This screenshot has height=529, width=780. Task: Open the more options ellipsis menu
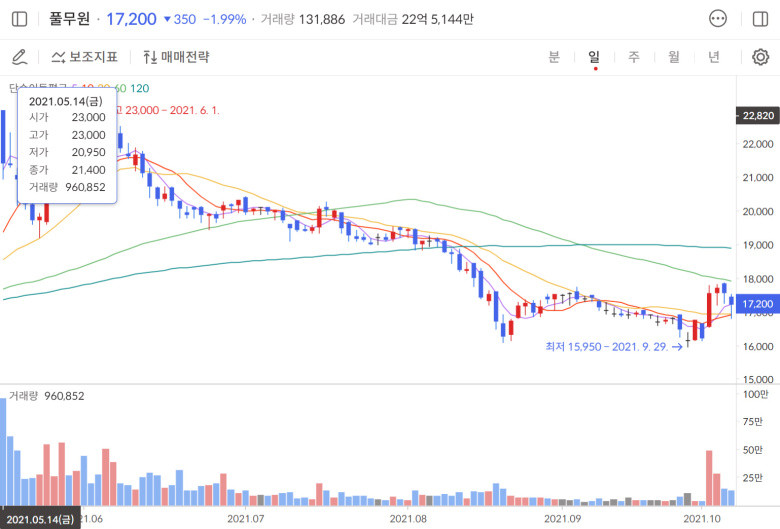[718, 19]
